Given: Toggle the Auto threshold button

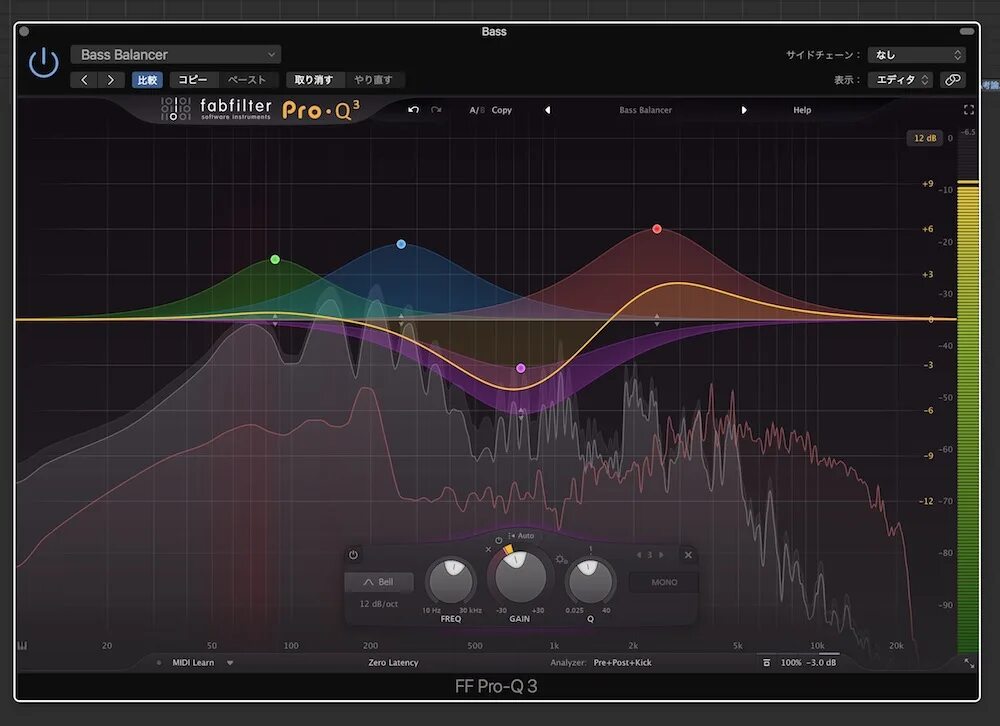Looking at the screenshot, I should [521, 535].
